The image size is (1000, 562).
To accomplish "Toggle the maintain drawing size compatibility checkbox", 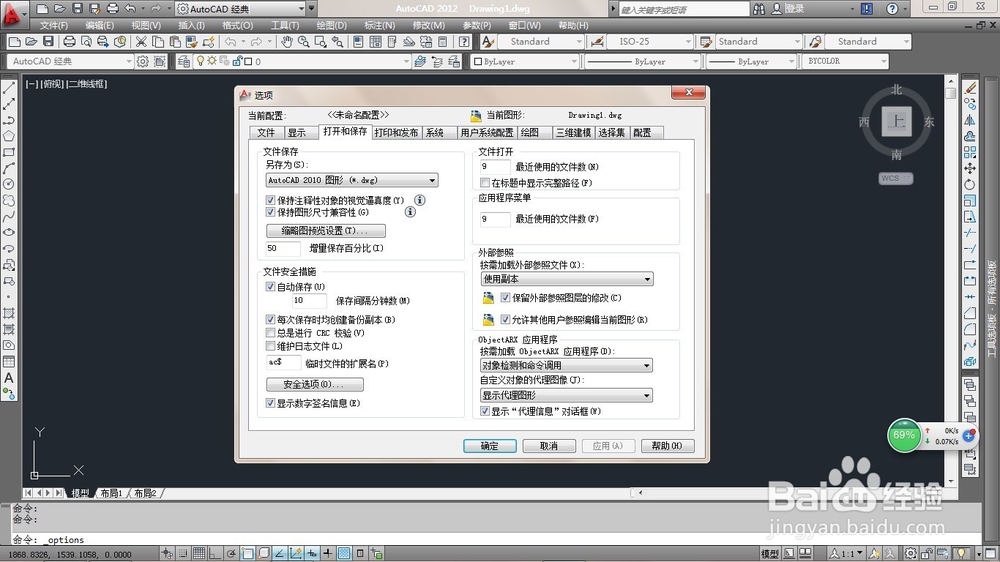I will (270, 212).
